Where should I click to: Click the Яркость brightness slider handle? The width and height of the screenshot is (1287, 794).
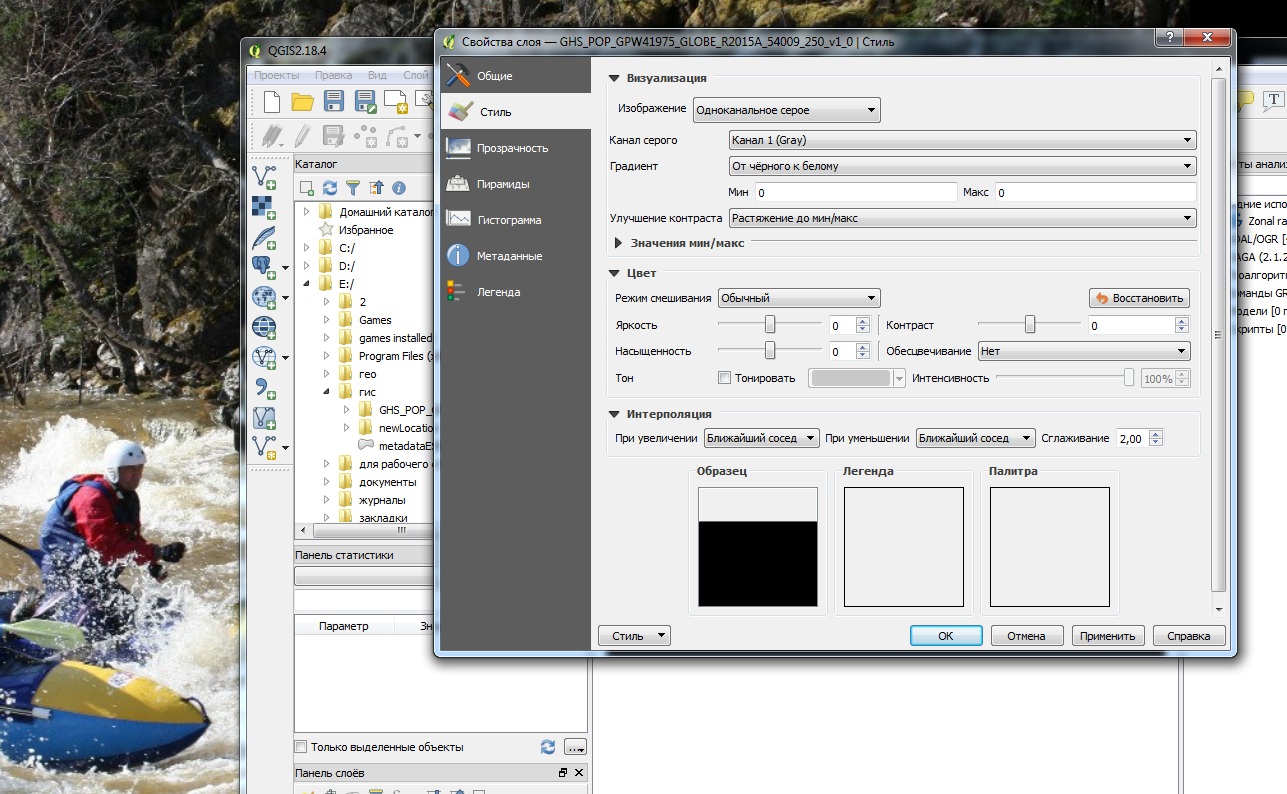pyautogui.click(x=770, y=324)
